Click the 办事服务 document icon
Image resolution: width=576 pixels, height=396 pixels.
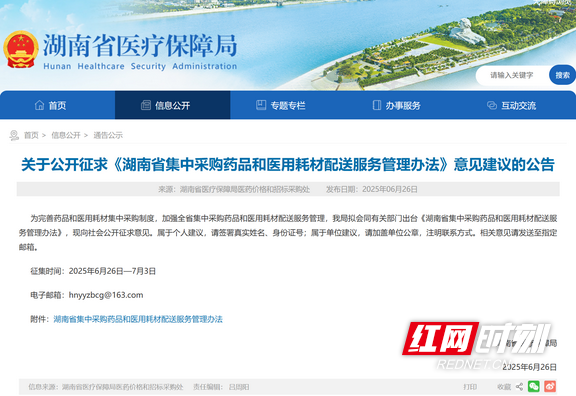point(377,105)
